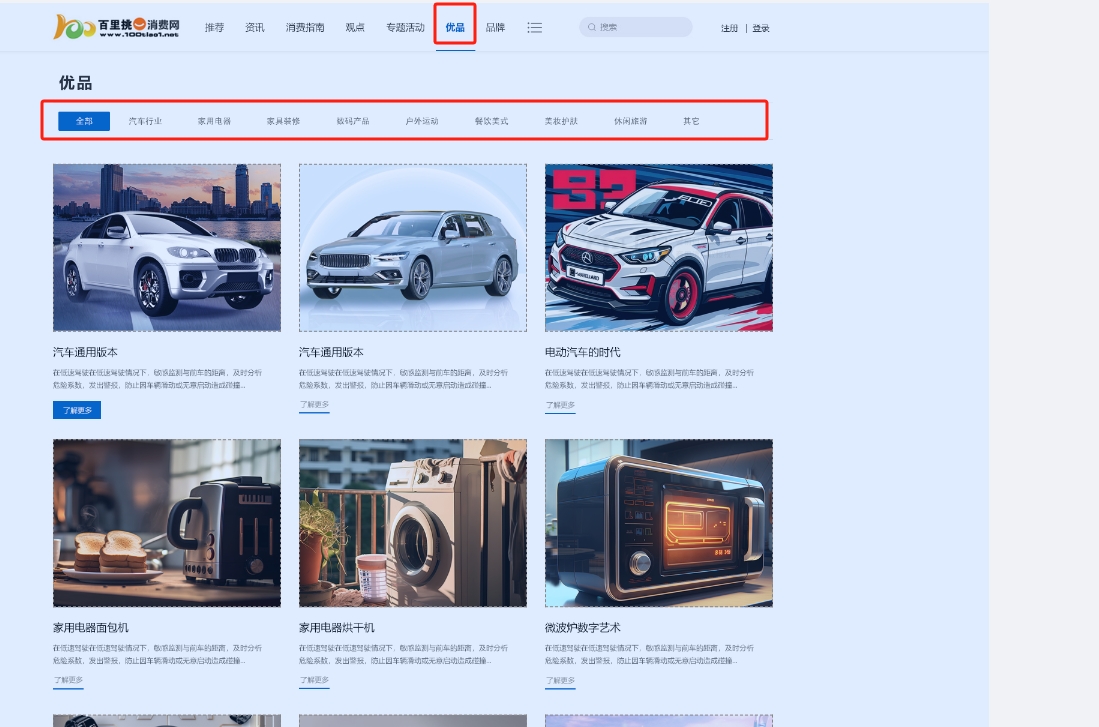Viewport: 1099px width, 727px height.
Task: Open the hamburger list menu icon
Action: pyautogui.click(x=535, y=27)
